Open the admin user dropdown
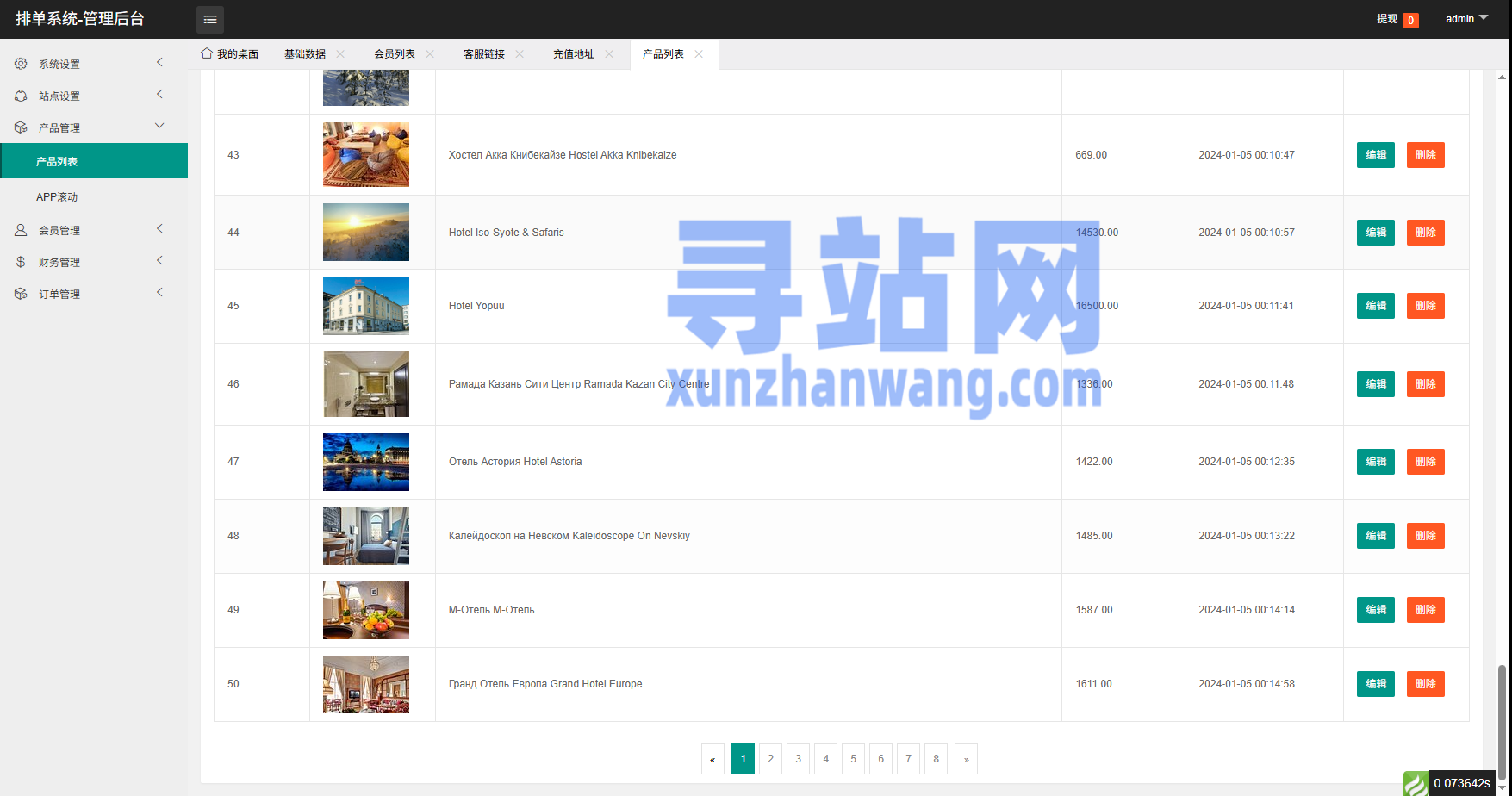 [x=1465, y=19]
